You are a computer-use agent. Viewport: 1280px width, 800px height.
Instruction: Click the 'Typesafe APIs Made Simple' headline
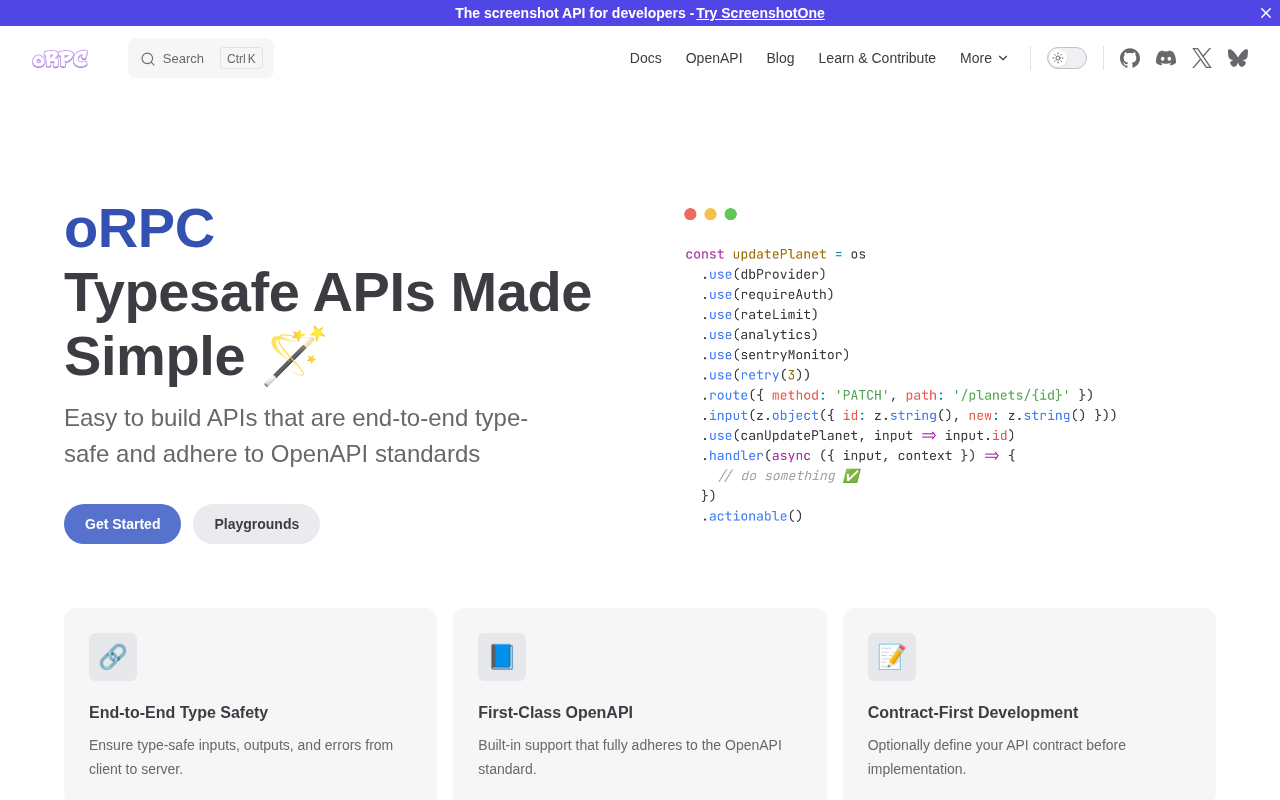tap(328, 324)
